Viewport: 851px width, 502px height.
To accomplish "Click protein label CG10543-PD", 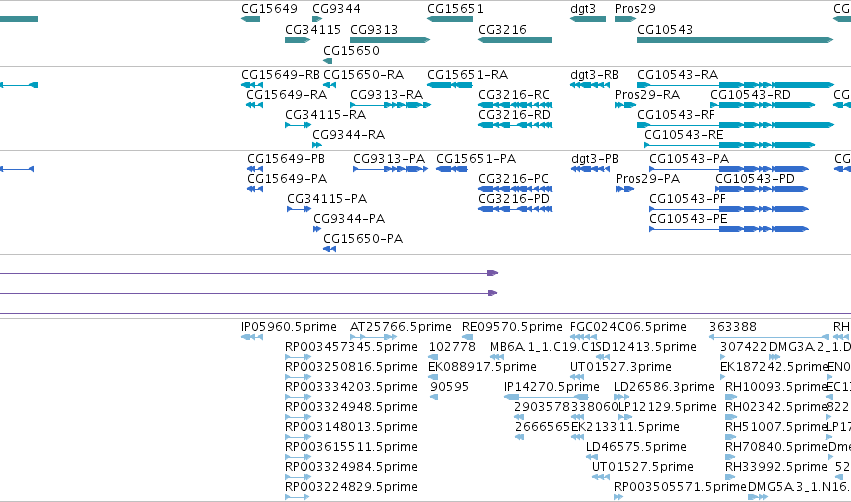I will click(755, 179).
